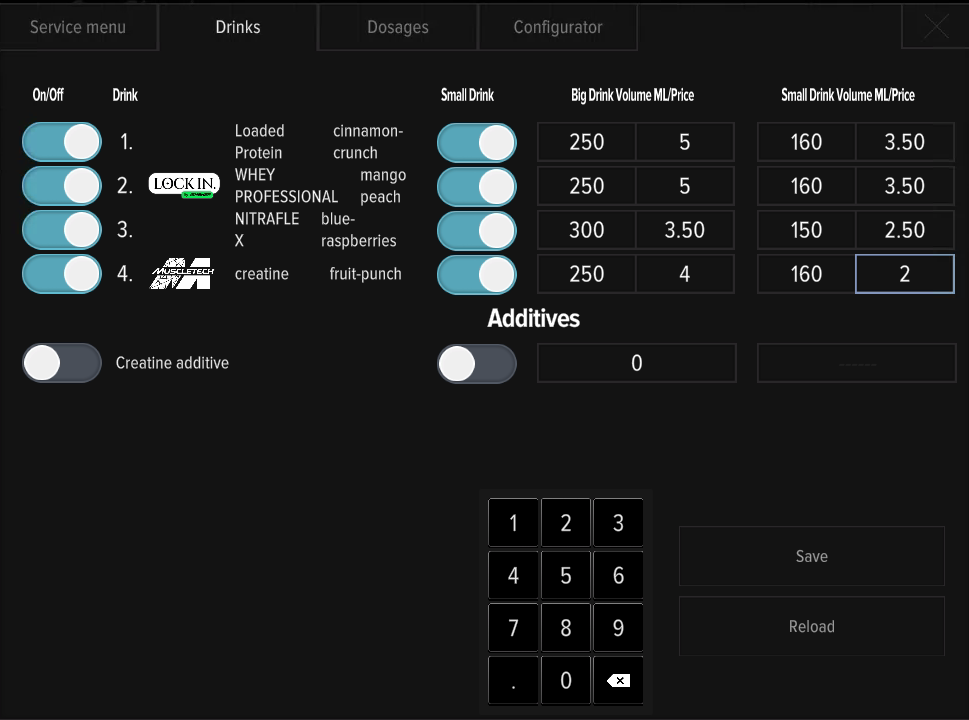This screenshot has width=969, height=720.
Task: Close the menu with the X icon
Action: tap(936, 27)
